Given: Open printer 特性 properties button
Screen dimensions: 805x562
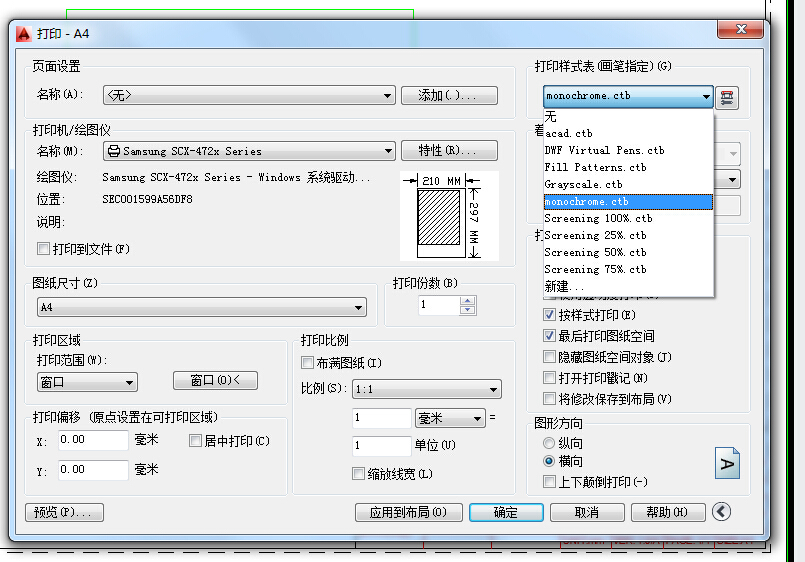Looking at the screenshot, I should tap(449, 150).
